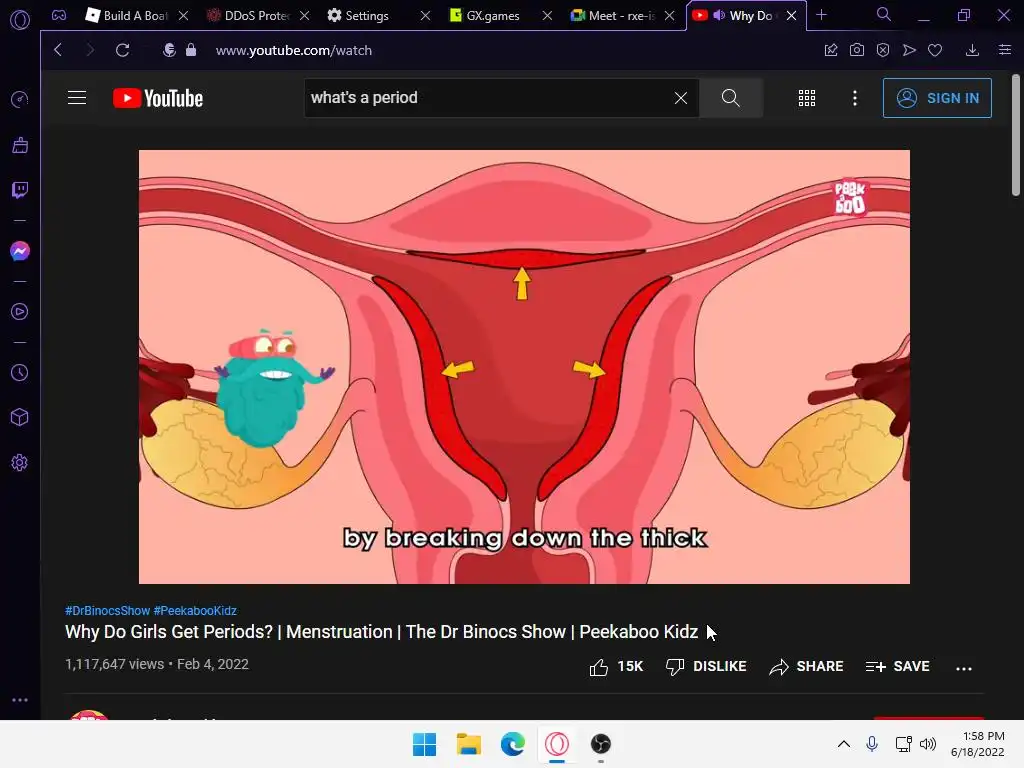1024x768 pixels.
Task: Click the SHARE button
Action: point(807,667)
